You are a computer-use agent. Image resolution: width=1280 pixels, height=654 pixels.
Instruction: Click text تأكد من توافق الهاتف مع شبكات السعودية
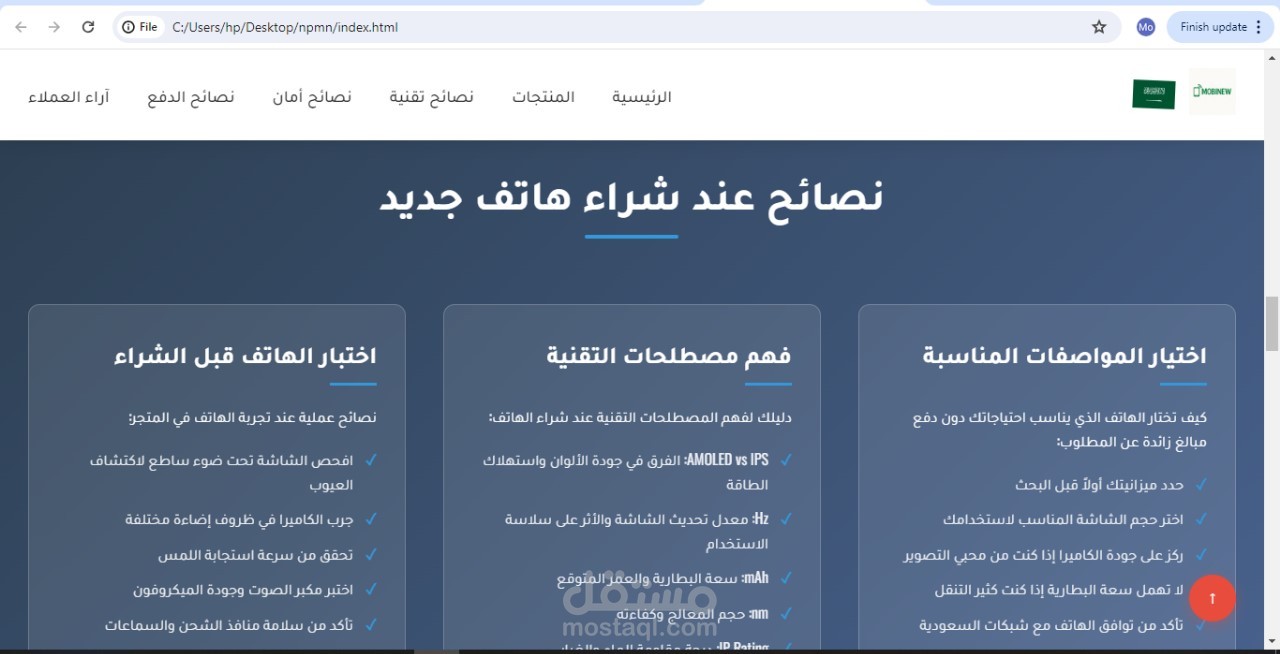(x=1052, y=625)
